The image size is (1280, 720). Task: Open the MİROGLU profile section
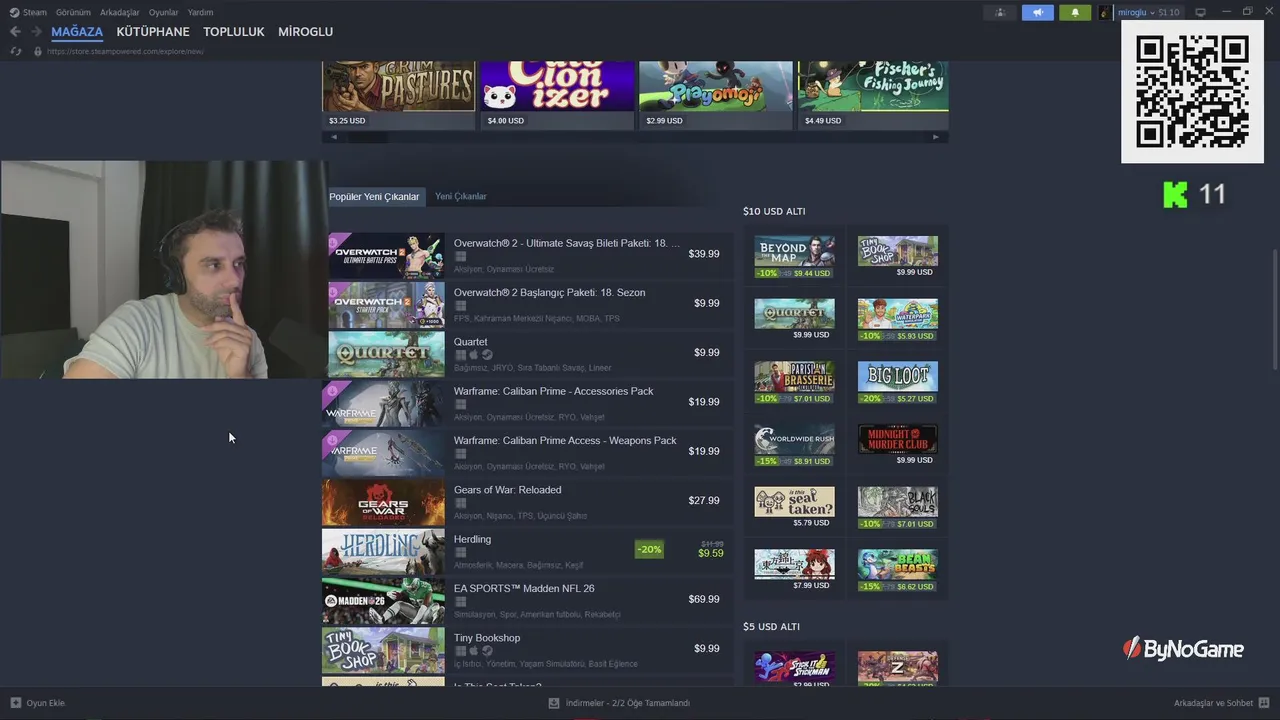pos(305,32)
